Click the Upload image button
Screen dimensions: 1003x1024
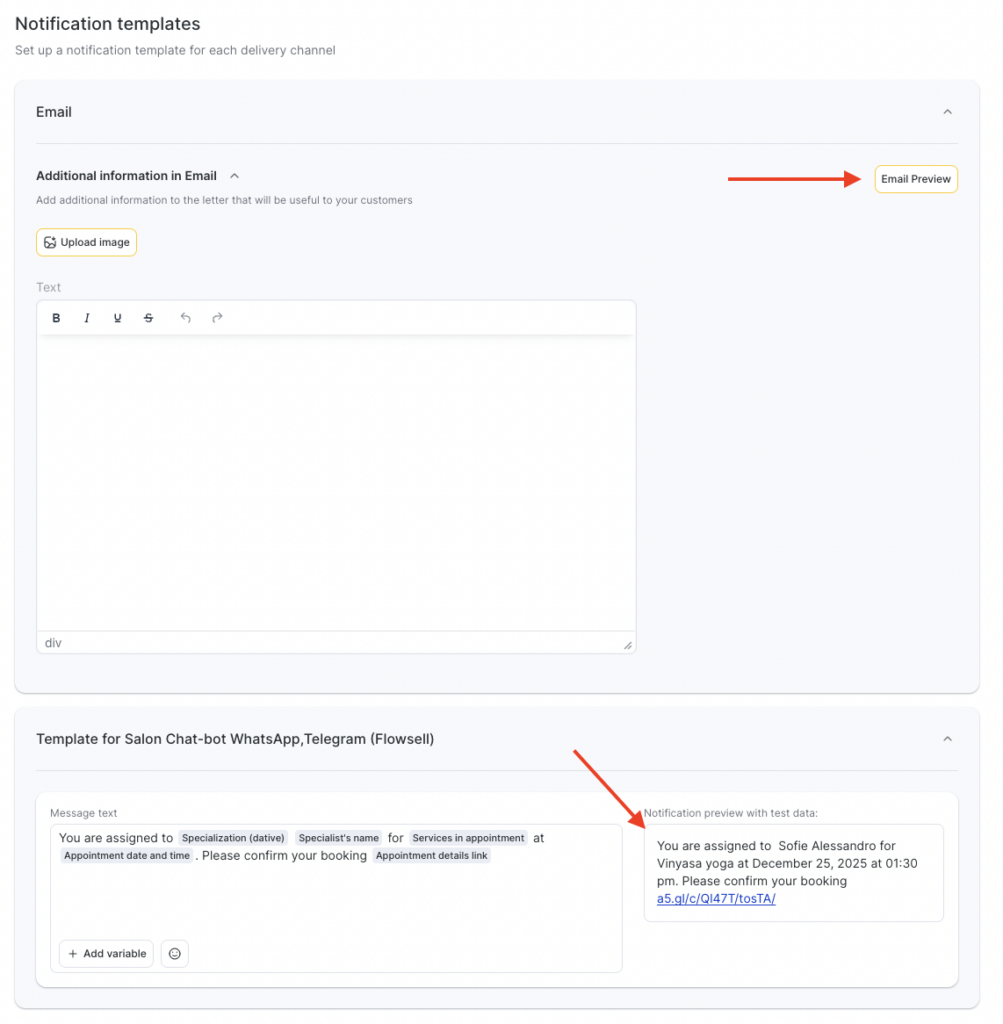[x=86, y=242]
